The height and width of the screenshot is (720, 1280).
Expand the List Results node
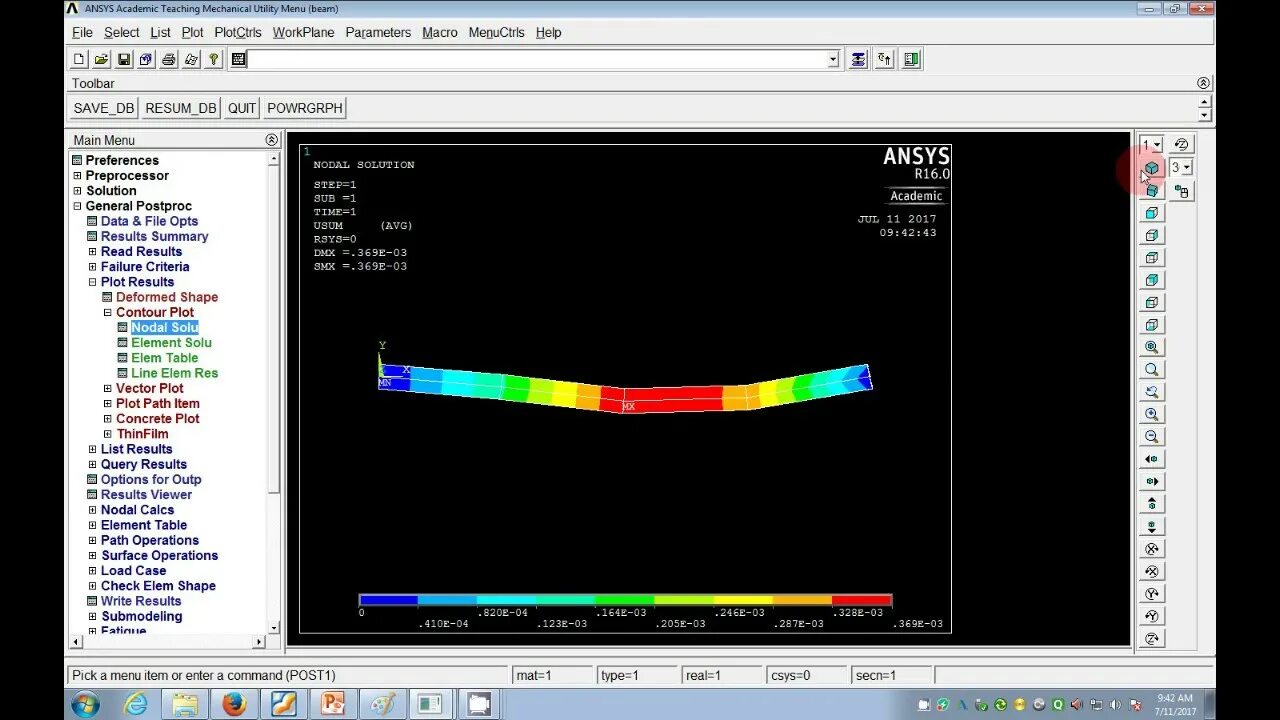coord(92,450)
